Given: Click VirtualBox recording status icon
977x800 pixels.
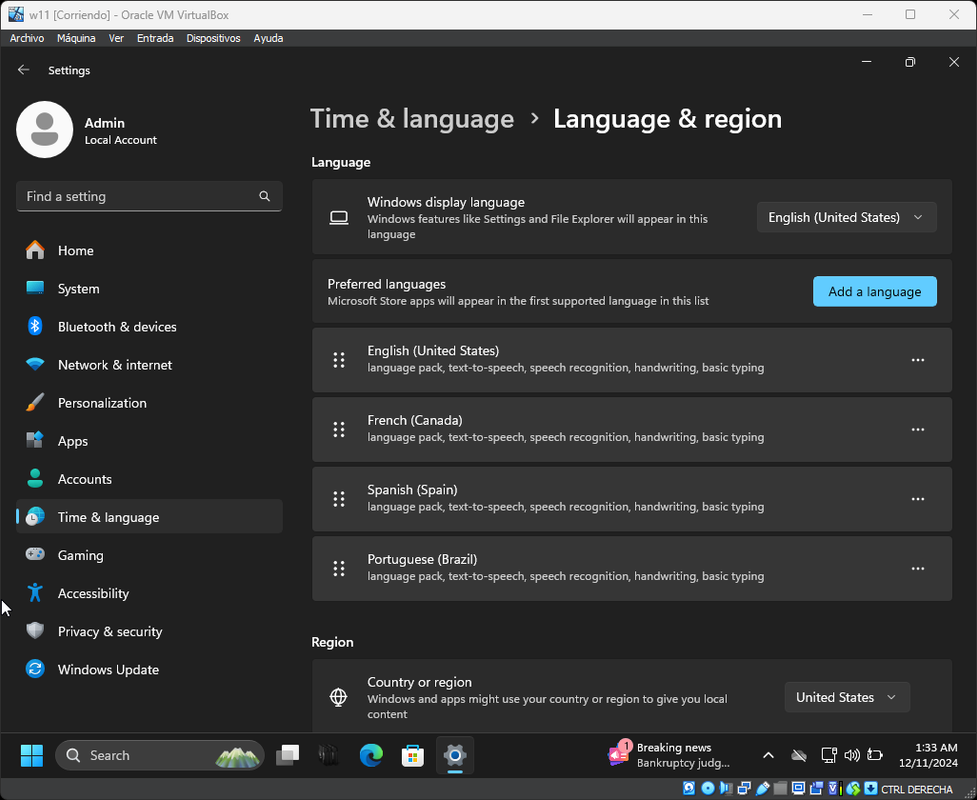Looking at the screenshot, I should click(816, 788).
